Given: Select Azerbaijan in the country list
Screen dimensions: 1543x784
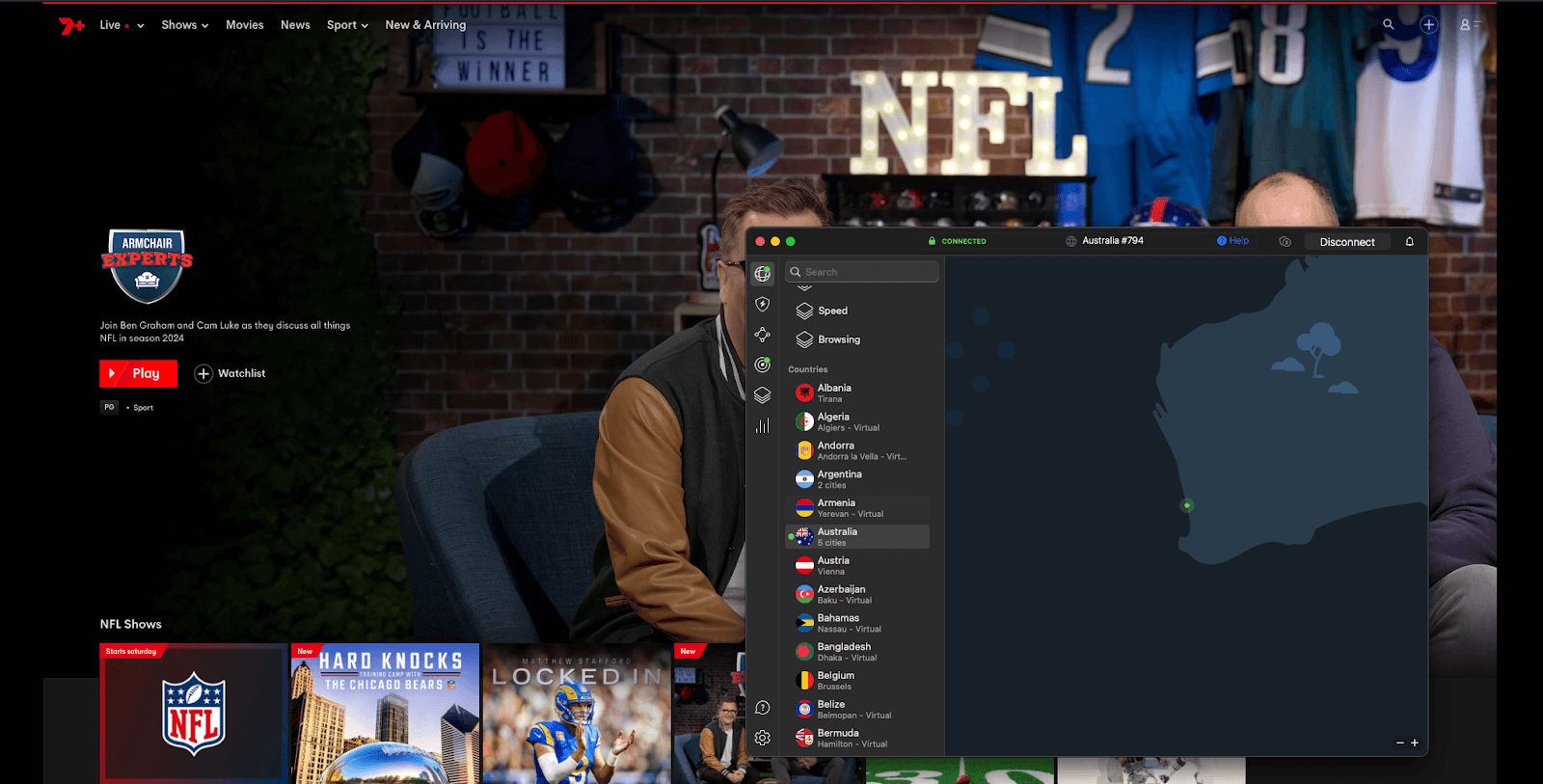Looking at the screenshot, I should click(x=857, y=594).
